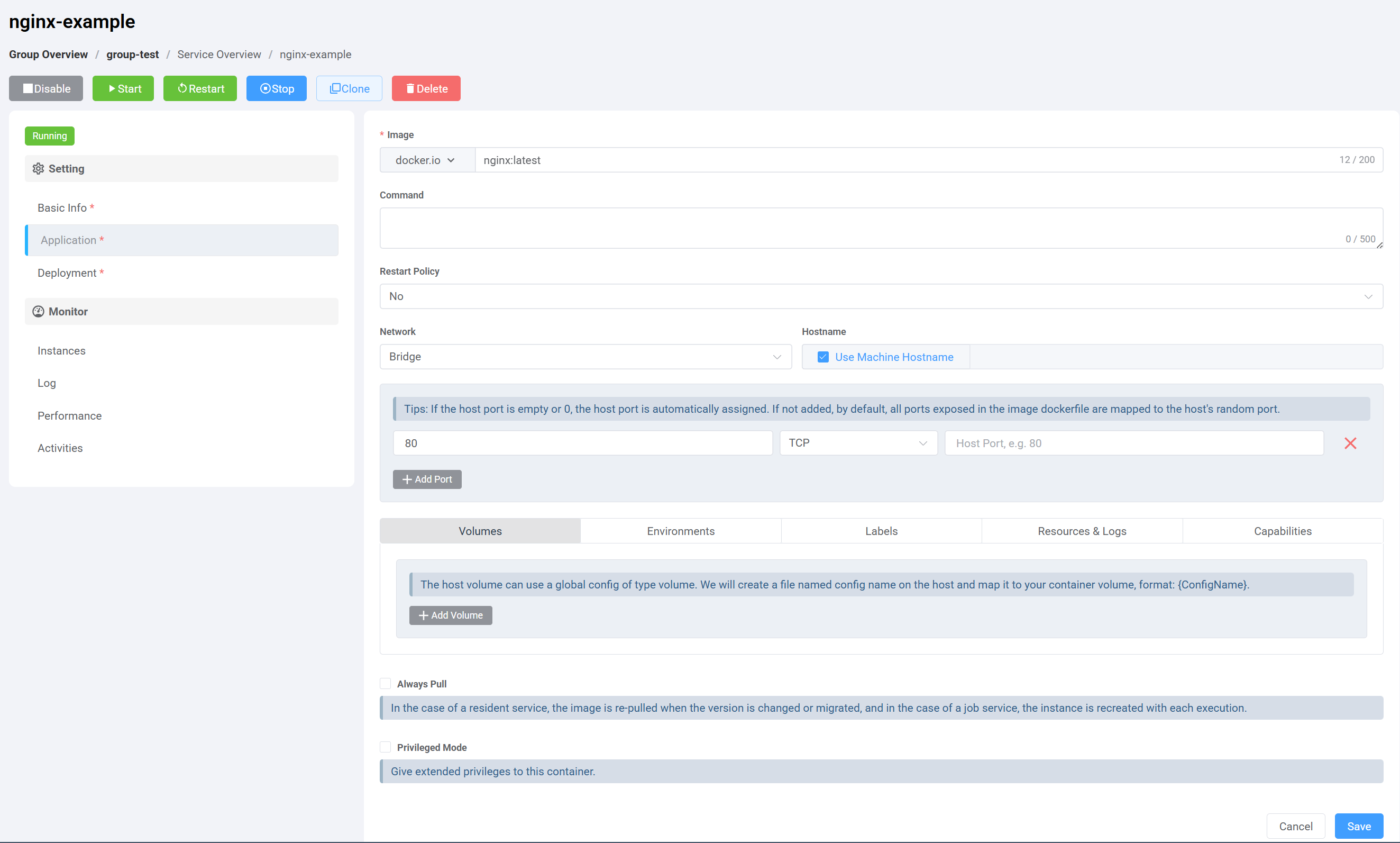
Task: Switch to the Volumes tab
Action: pyautogui.click(x=480, y=531)
